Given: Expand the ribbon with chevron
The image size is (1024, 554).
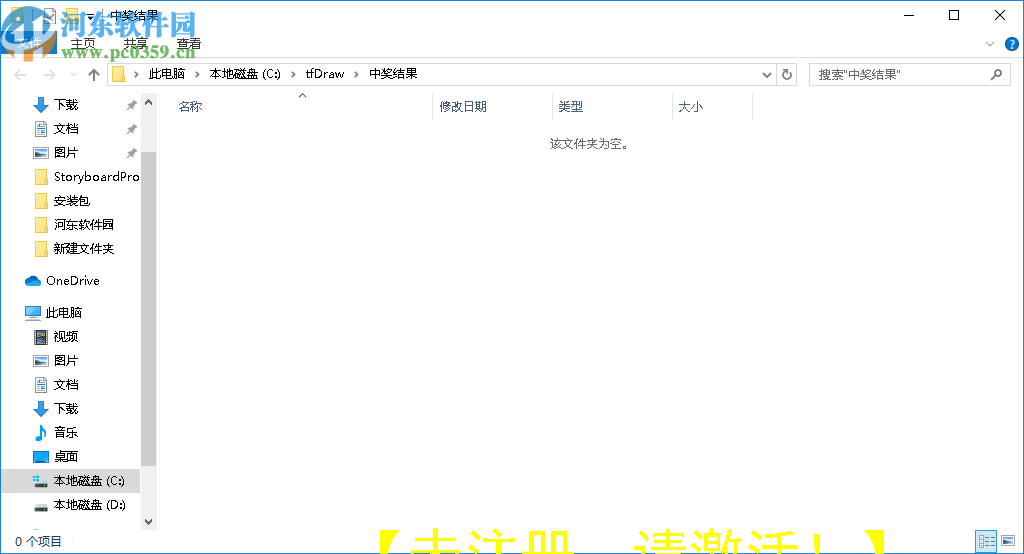Looking at the screenshot, I should pyautogui.click(x=990, y=44).
